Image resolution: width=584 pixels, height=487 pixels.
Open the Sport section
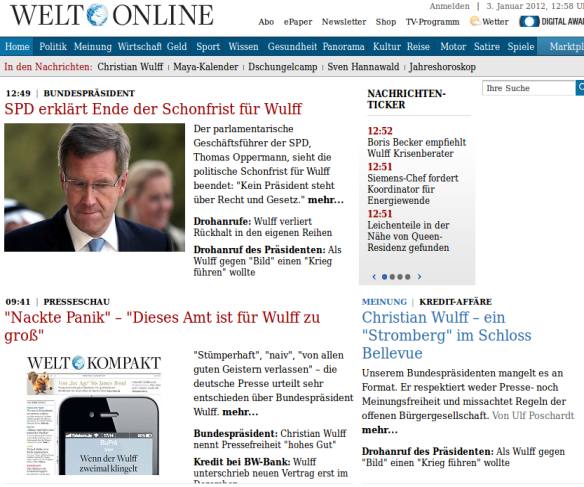208,47
